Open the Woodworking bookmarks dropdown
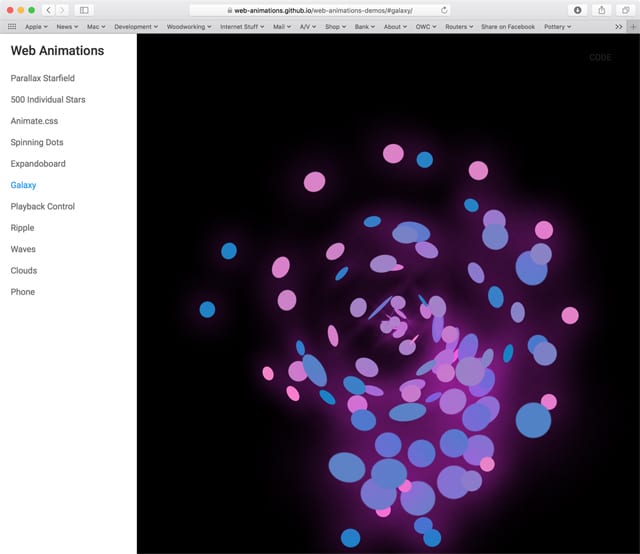This screenshot has width=640, height=554. (x=188, y=27)
